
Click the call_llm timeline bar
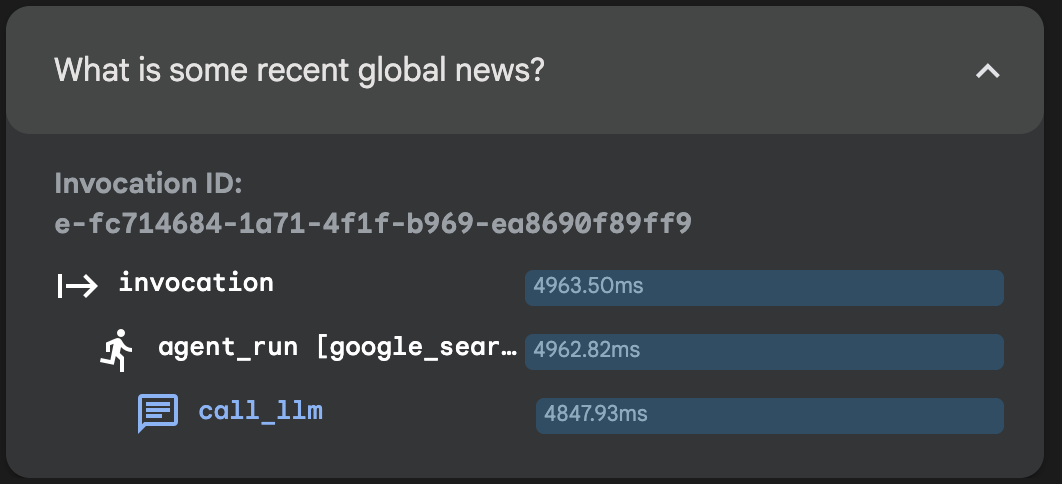[769, 416]
